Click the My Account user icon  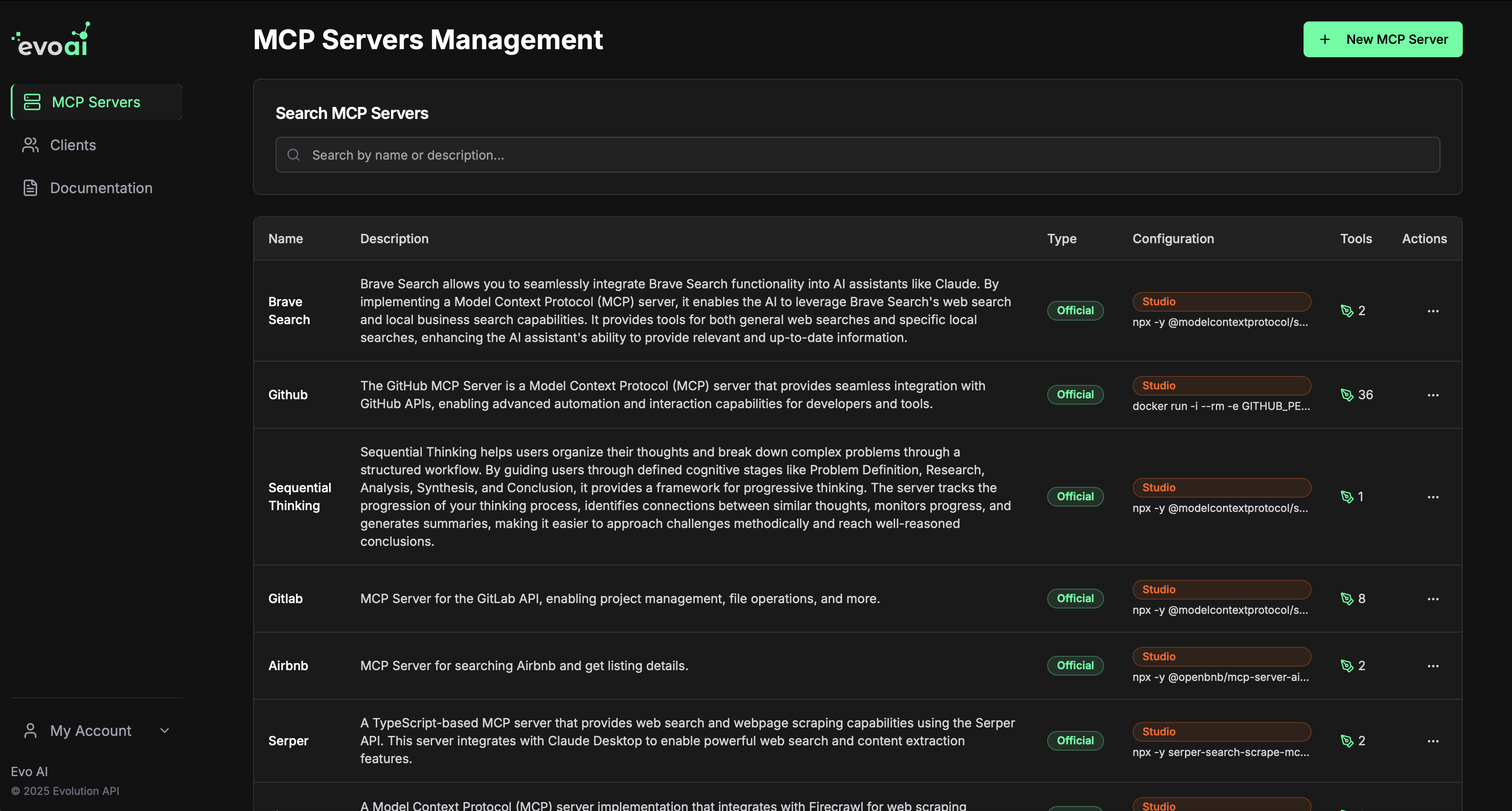pos(30,731)
